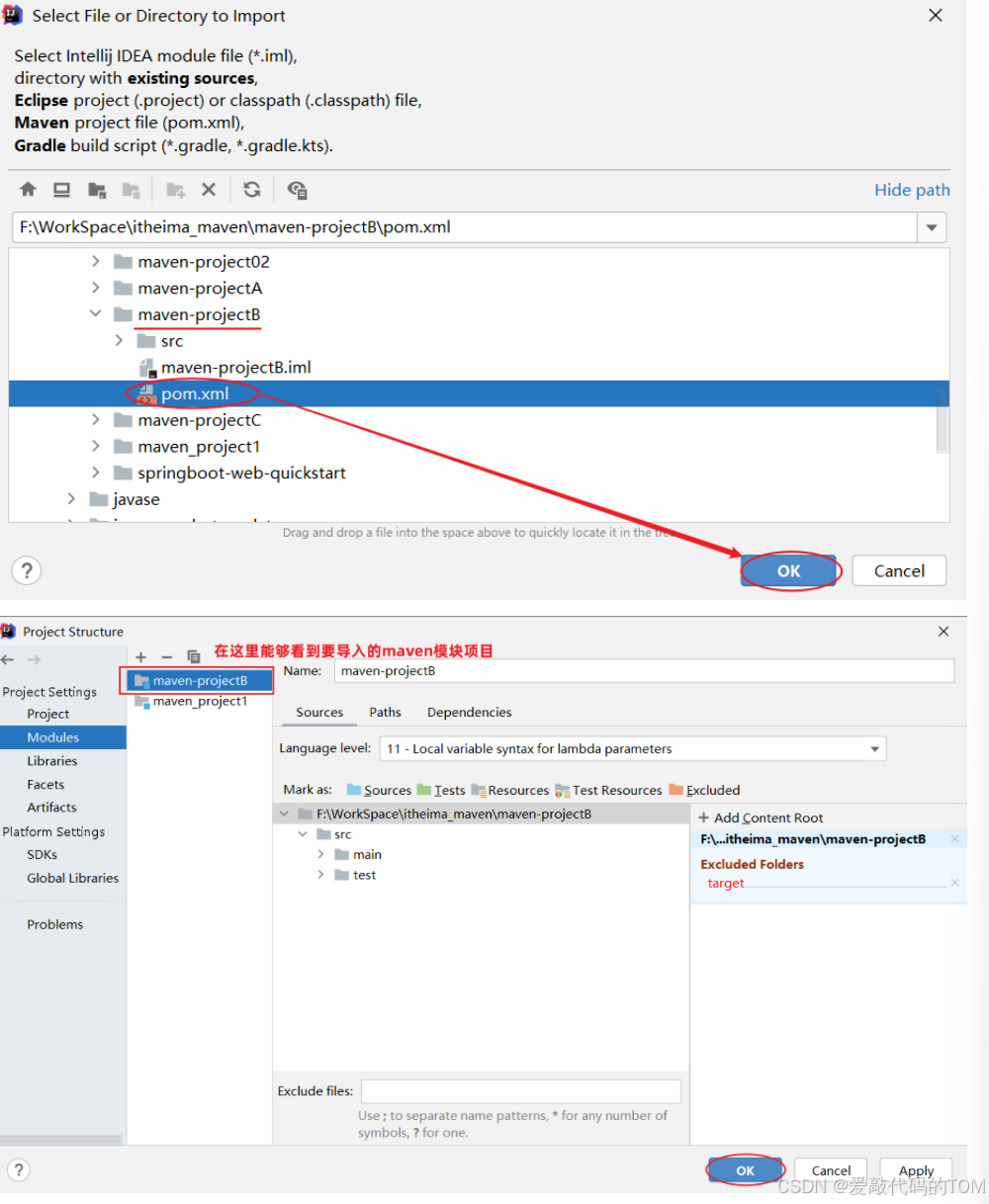The width and height of the screenshot is (989, 1204).
Task: Expand the springboot-web-quickstart folder
Action: pyautogui.click(x=95, y=473)
